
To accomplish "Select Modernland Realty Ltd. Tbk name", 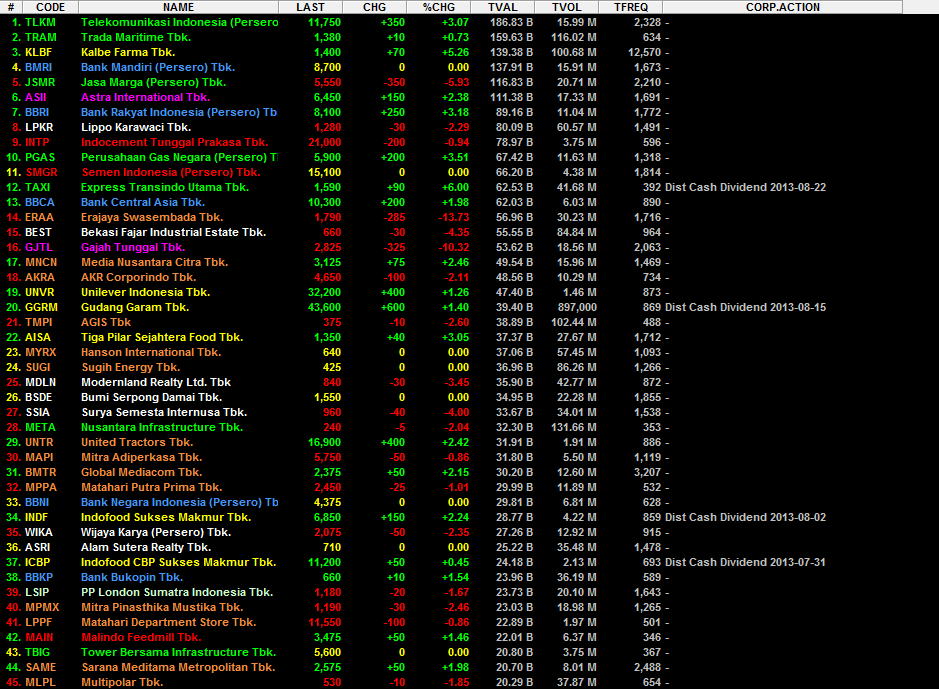I will click(156, 382).
